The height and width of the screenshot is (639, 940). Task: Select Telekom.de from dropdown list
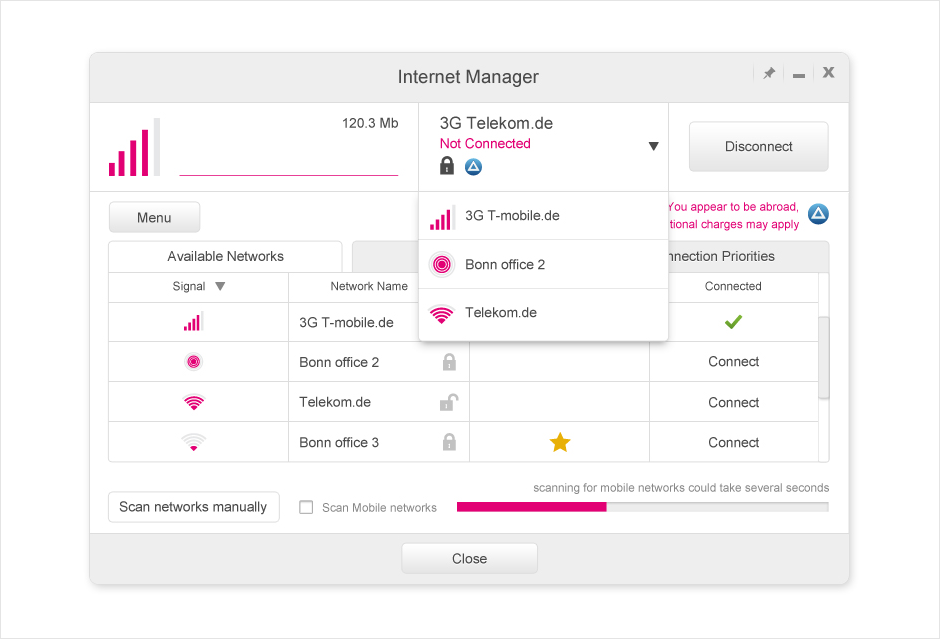(x=543, y=313)
